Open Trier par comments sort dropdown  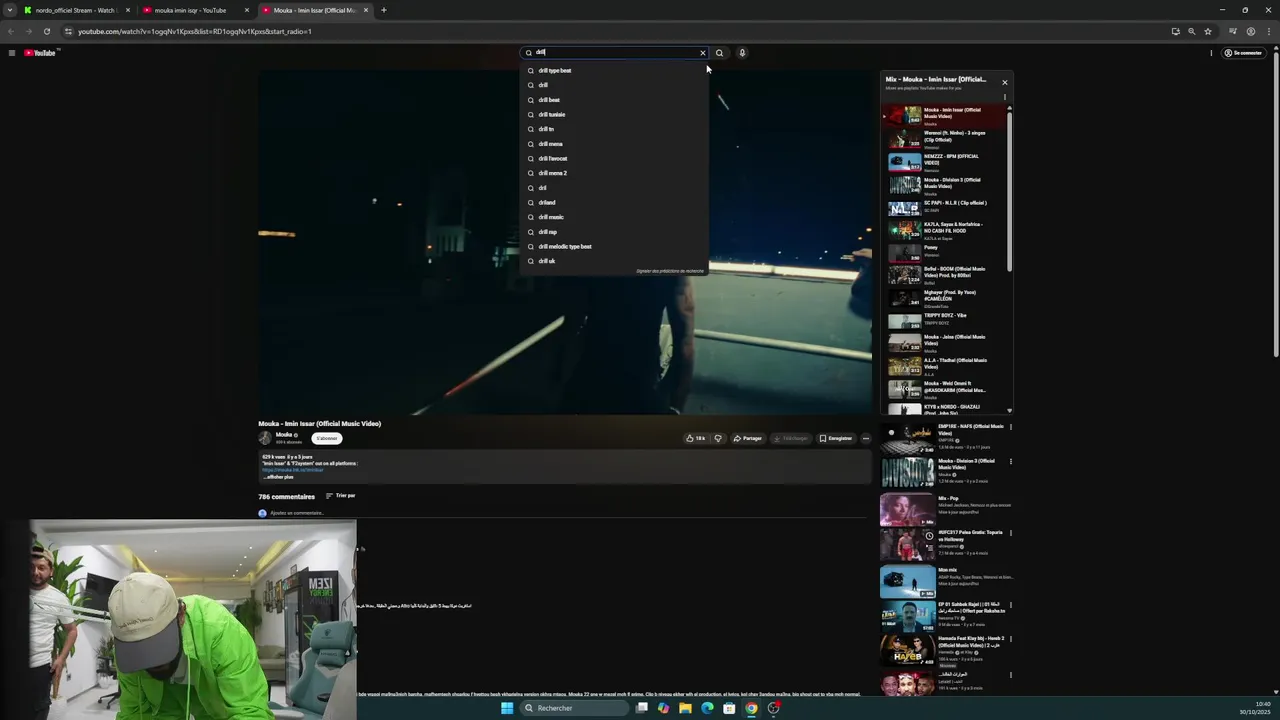tap(340, 496)
